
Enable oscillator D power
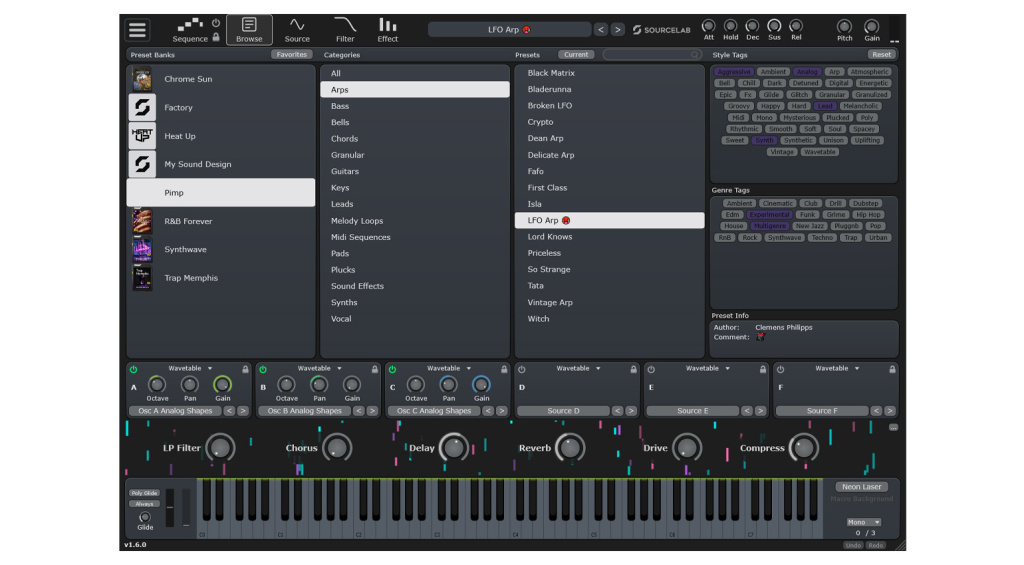[521, 369]
